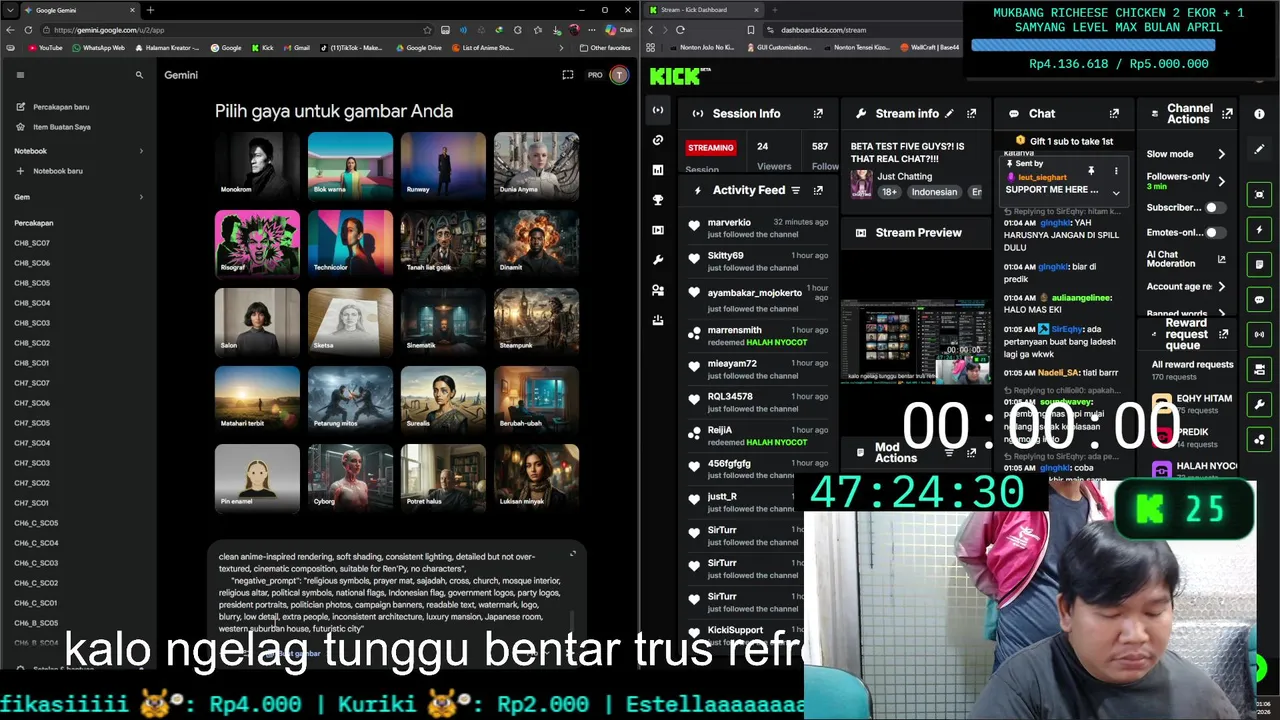Click the pin icon on pinned chat message
Image resolution: width=1280 pixels, height=720 pixels.
(1091, 171)
